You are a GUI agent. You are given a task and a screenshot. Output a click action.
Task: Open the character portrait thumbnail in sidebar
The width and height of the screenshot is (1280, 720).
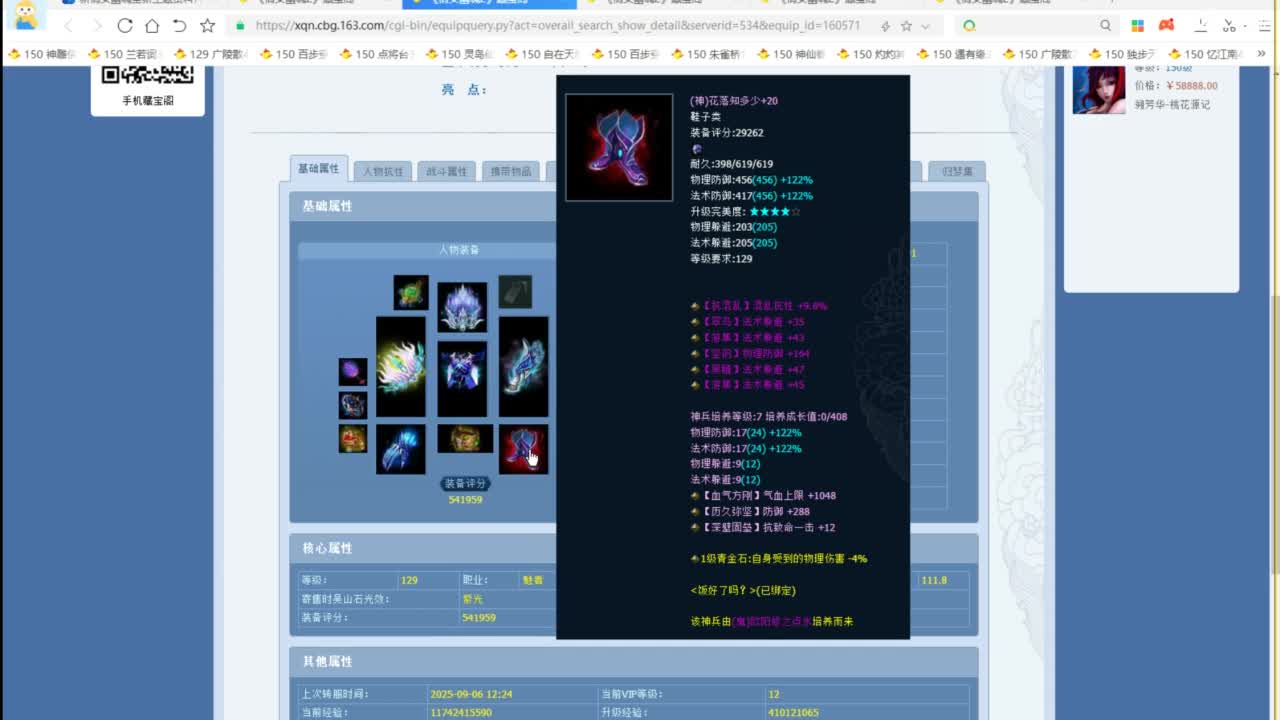[1099, 89]
